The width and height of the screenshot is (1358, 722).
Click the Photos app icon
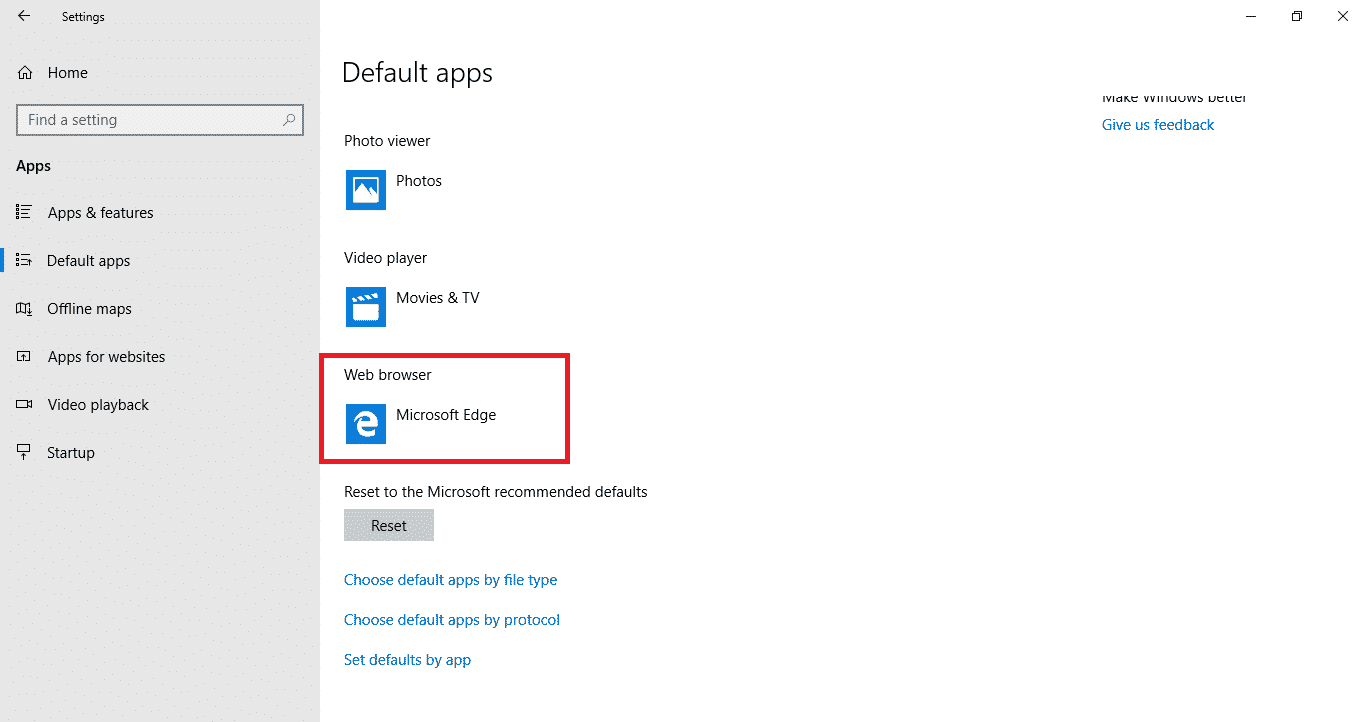pyautogui.click(x=366, y=190)
